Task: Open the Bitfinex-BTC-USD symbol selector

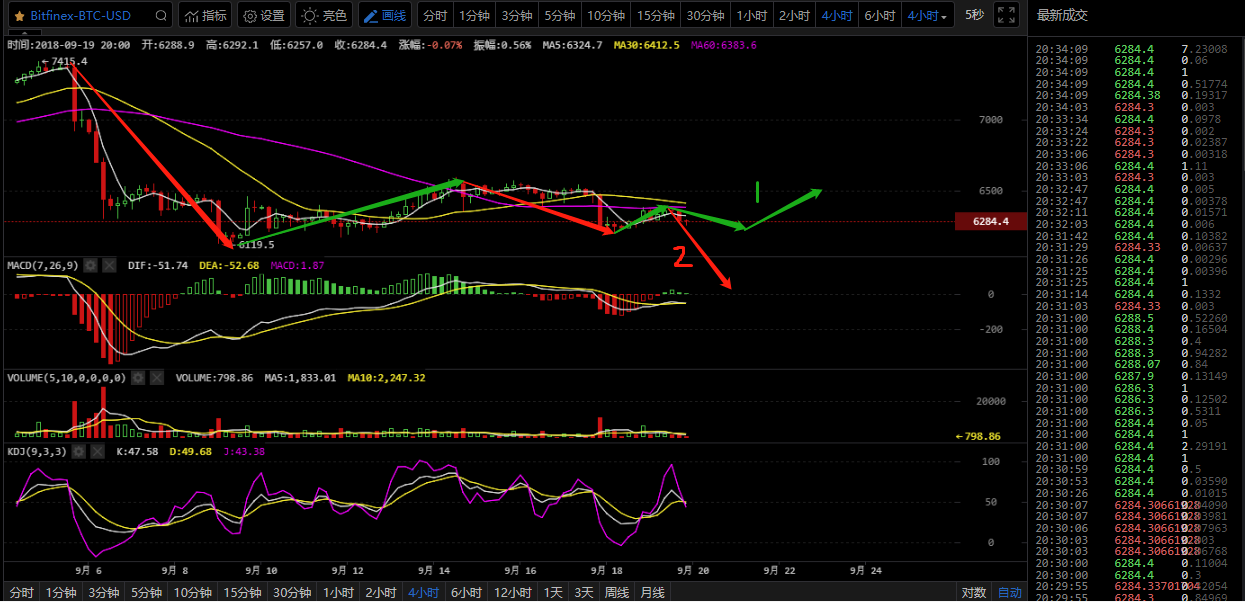Action: [x=80, y=16]
